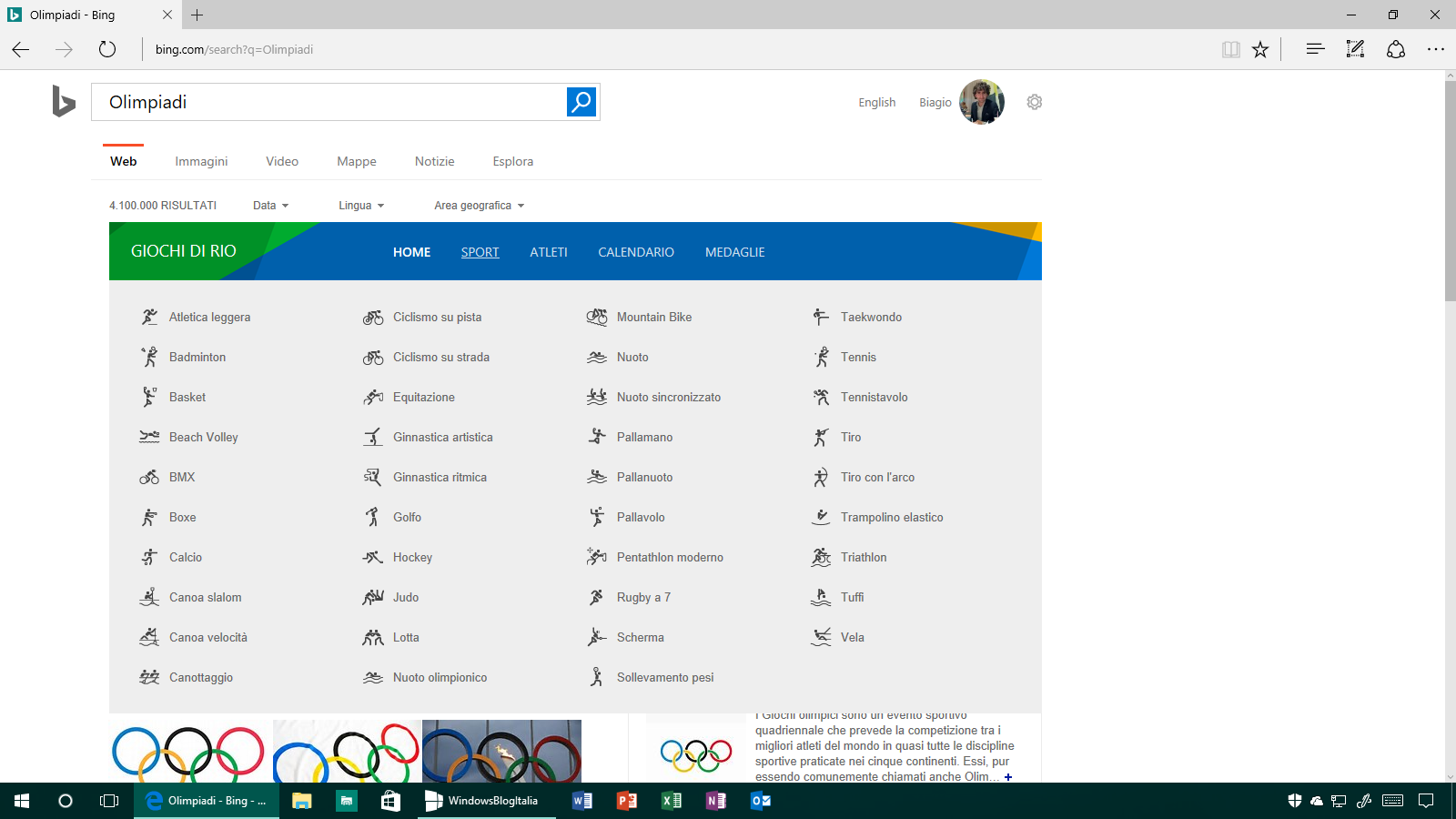Go back to previous page

coord(21,49)
